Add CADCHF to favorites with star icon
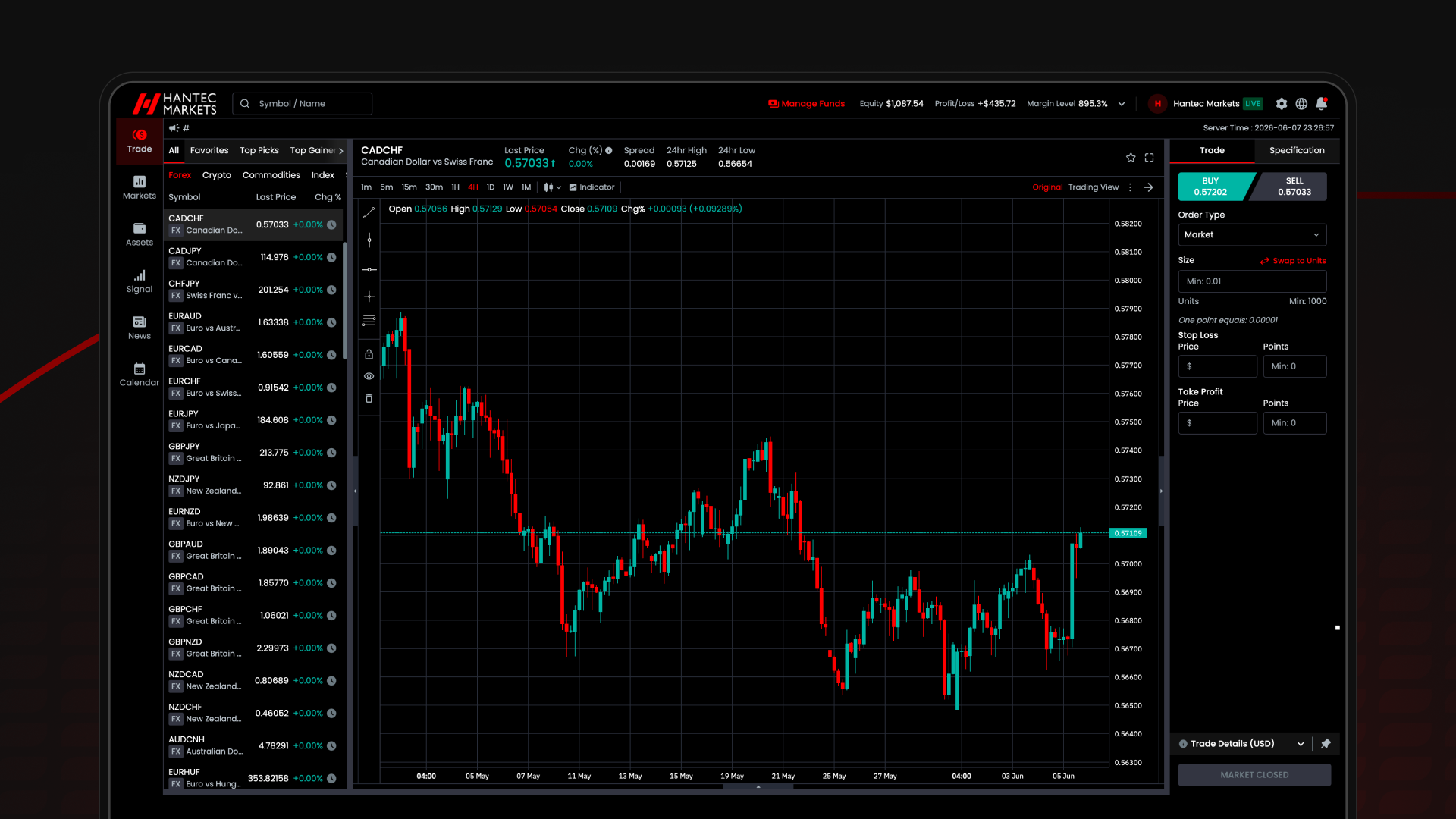 pyautogui.click(x=1131, y=158)
